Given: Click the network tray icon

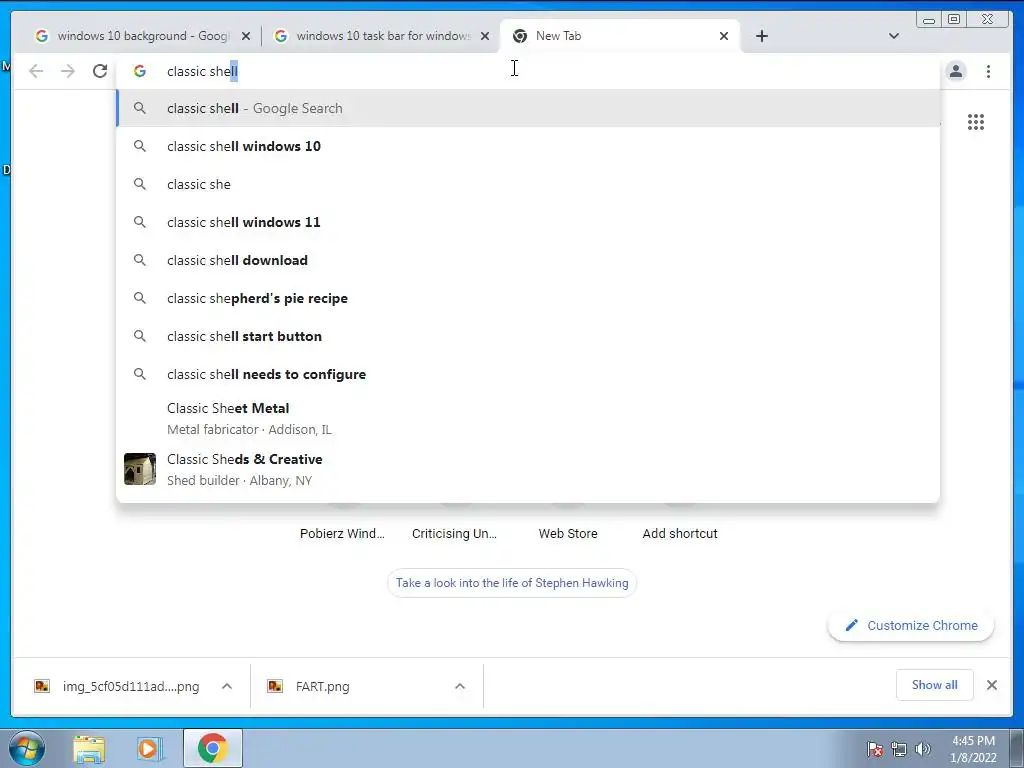Looking at the screenshot, I should pos(899,749).
